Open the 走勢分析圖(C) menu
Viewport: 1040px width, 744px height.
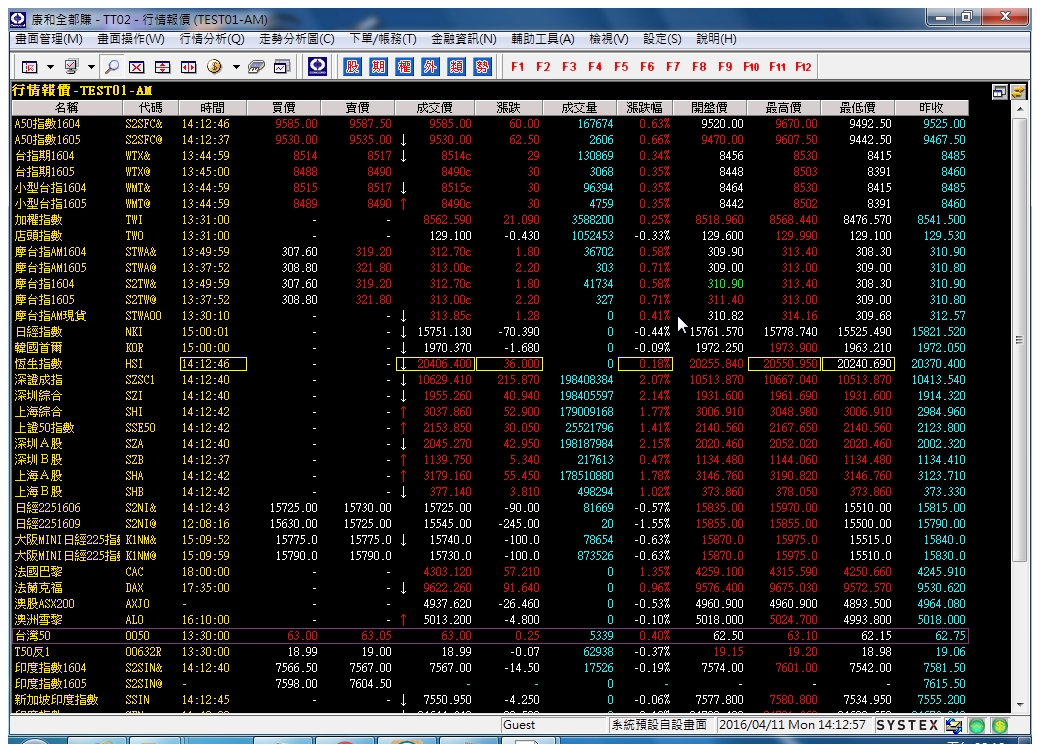296,39
